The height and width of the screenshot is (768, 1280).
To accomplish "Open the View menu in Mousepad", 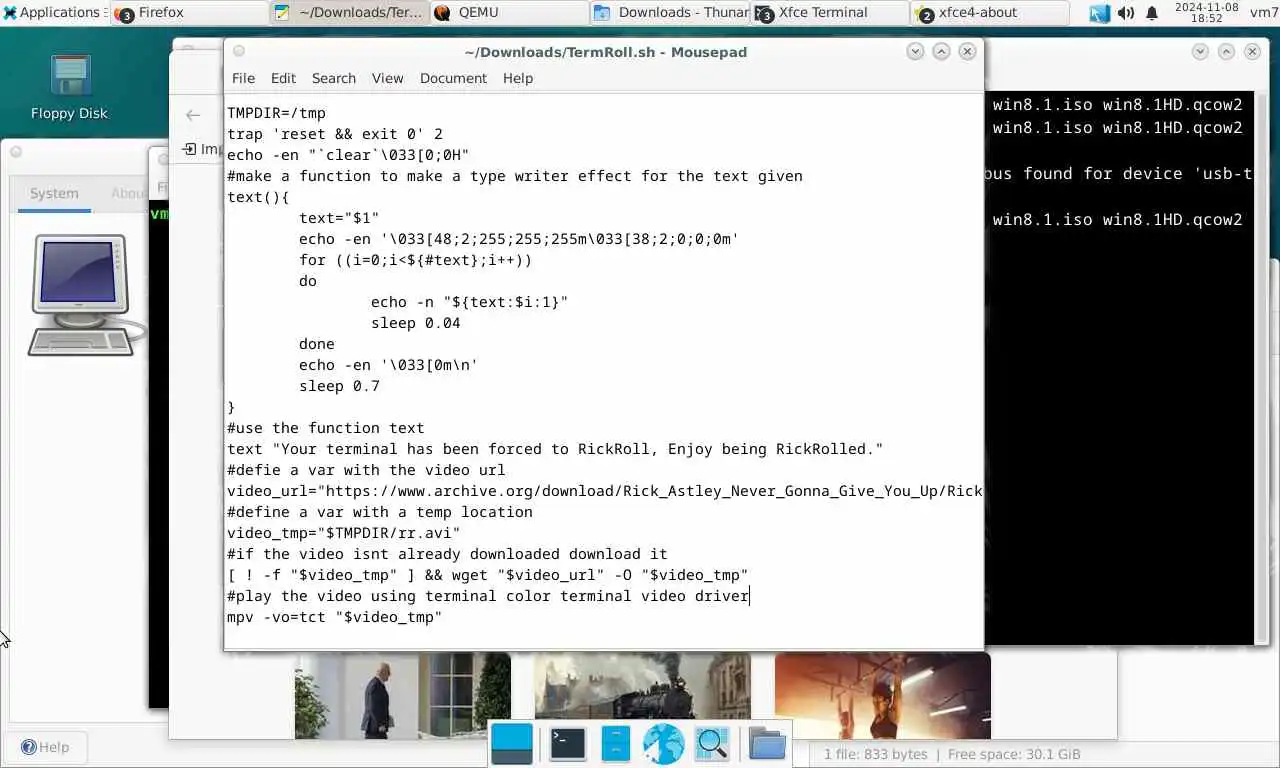I will point(387,78).
